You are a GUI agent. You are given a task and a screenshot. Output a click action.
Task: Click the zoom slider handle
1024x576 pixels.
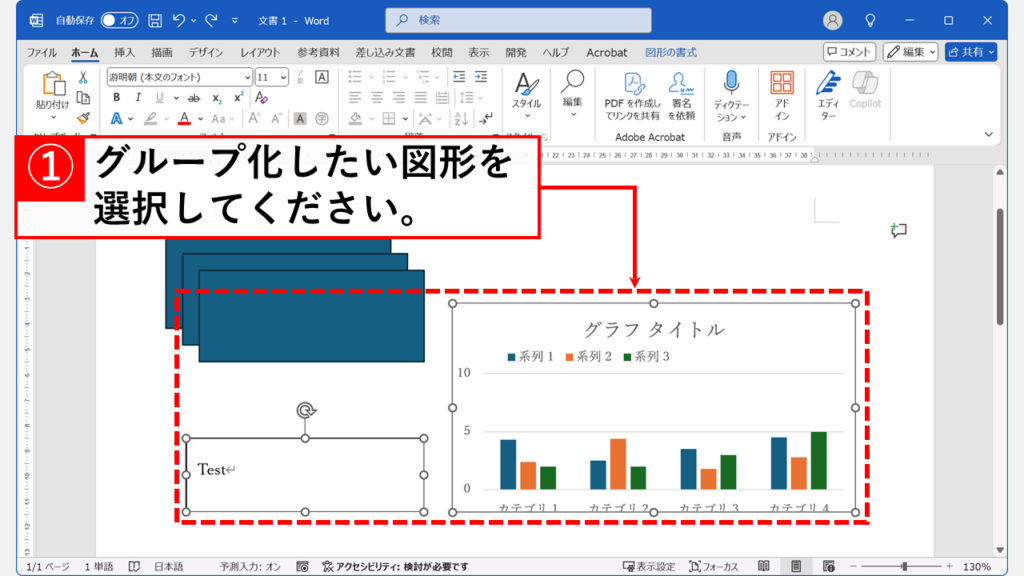[x=904, y=566]
